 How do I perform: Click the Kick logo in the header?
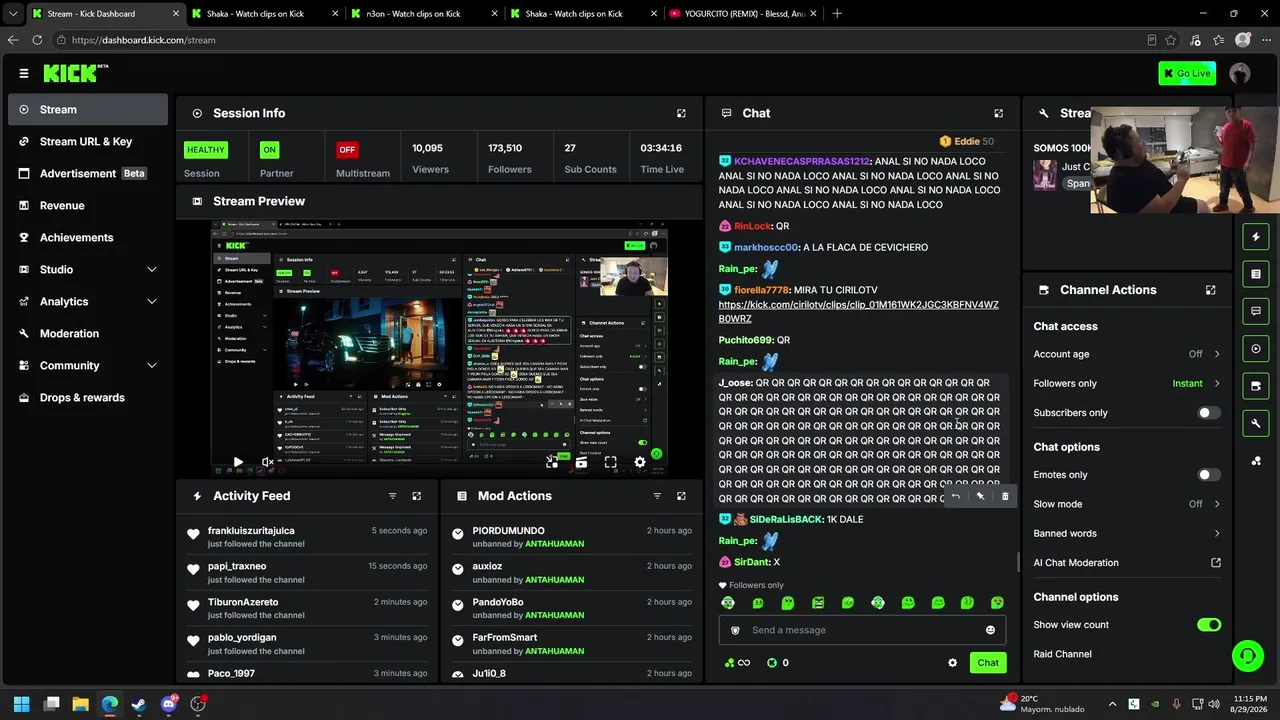coord(75,73)
